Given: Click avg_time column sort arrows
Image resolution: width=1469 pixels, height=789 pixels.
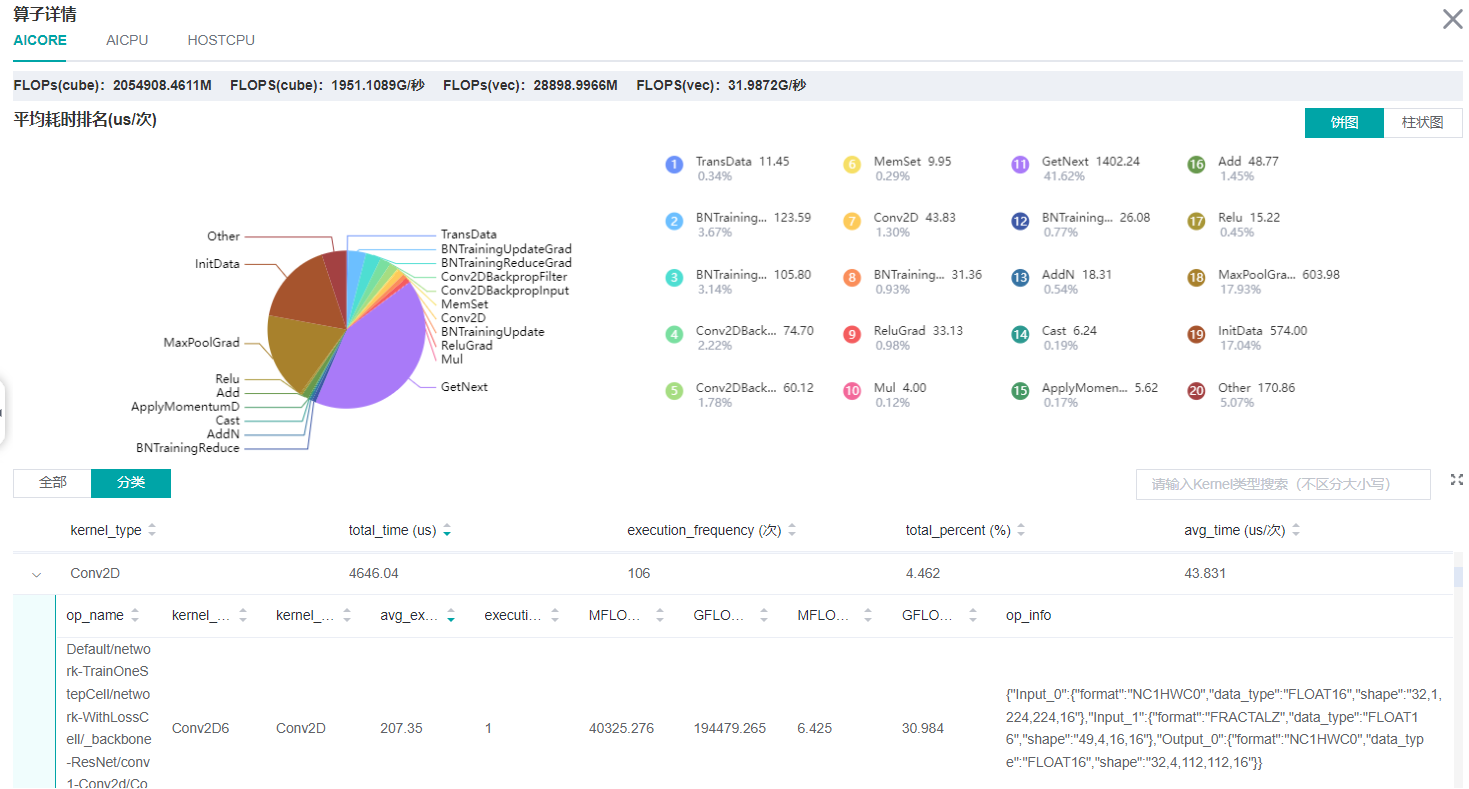Looking at the screenshot, I should [x=1296, y=531].
